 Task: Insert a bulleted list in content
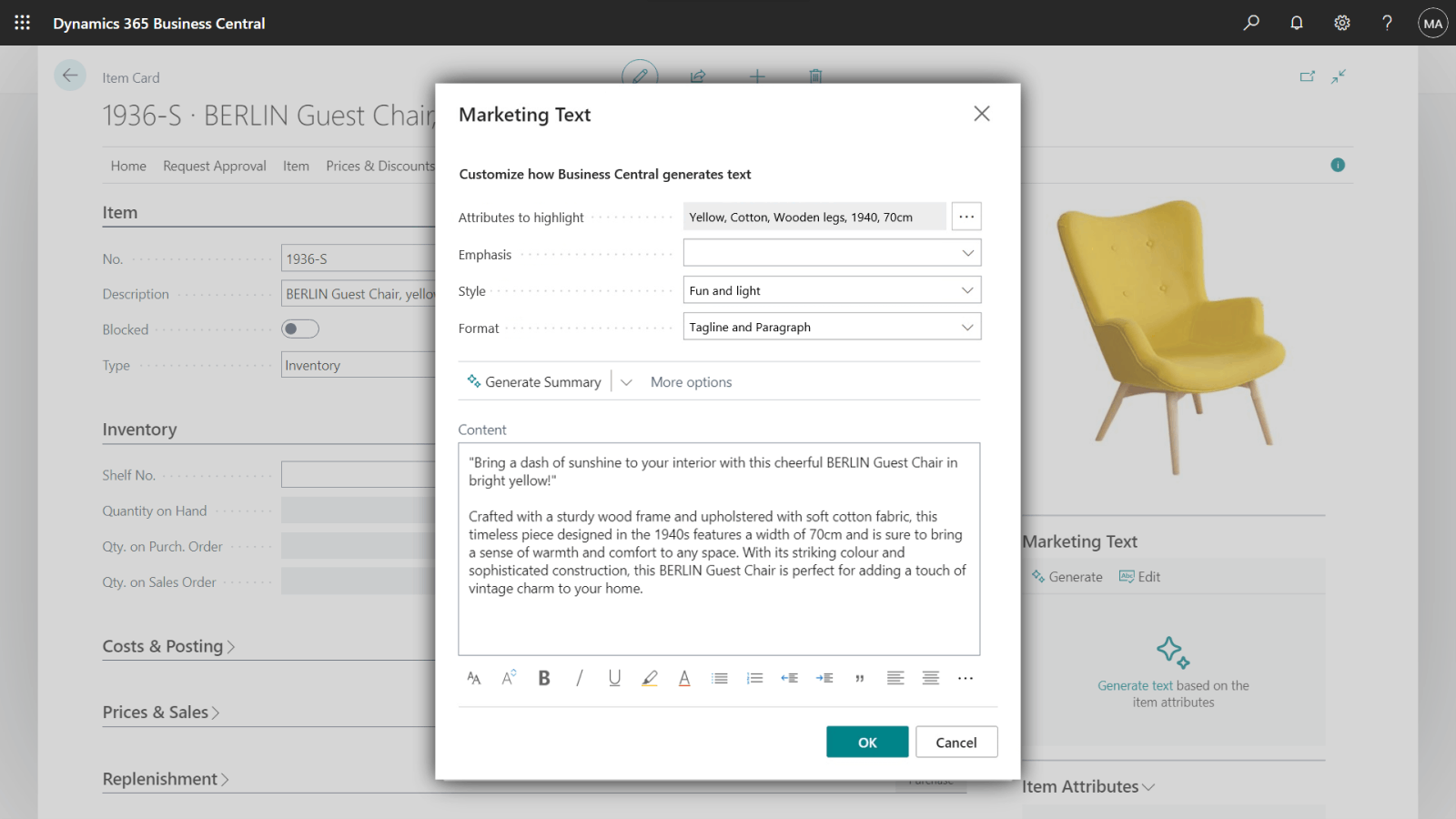click(x=720, y=678)
